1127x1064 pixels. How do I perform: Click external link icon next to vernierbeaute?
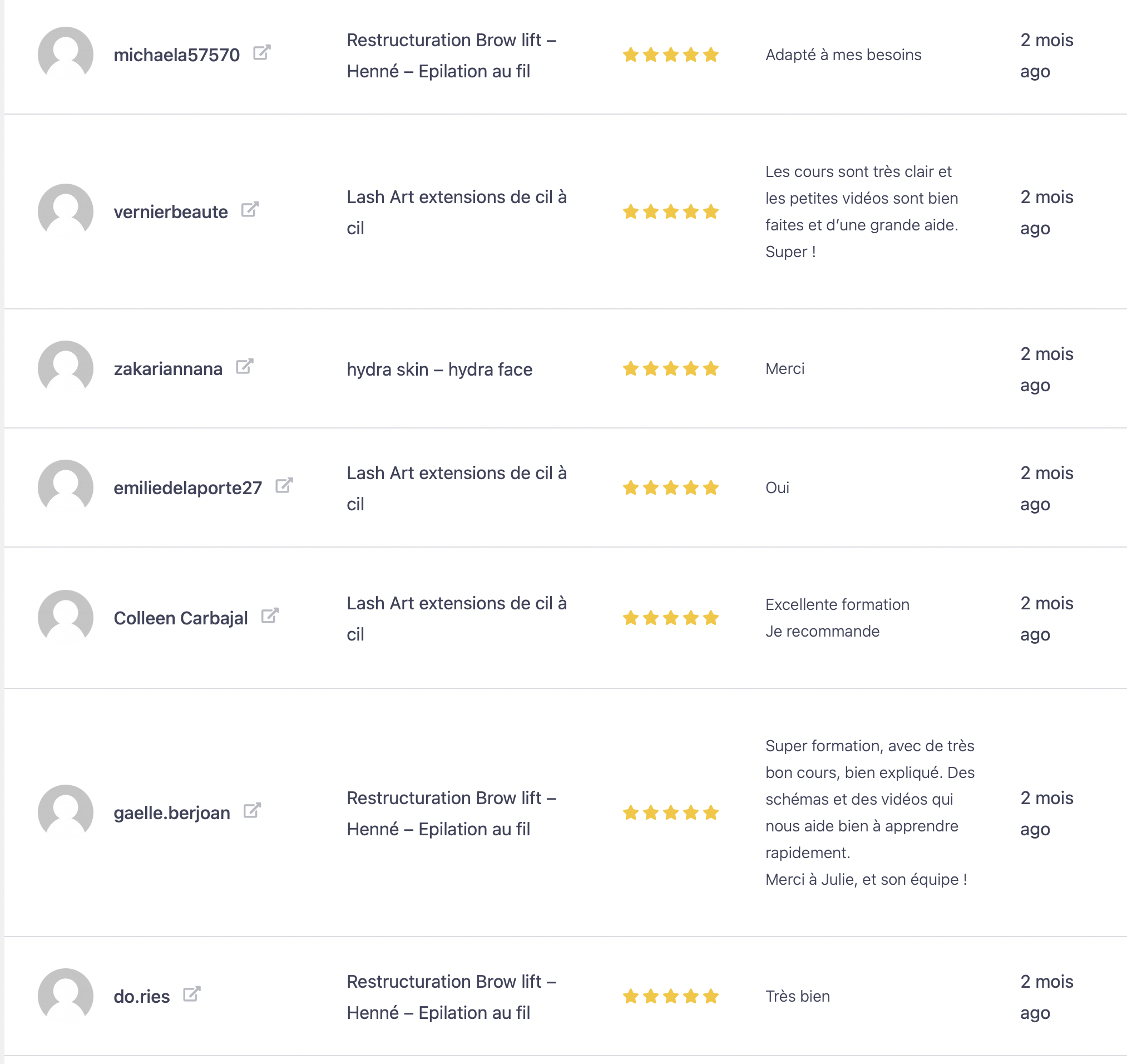coord(249,210)
